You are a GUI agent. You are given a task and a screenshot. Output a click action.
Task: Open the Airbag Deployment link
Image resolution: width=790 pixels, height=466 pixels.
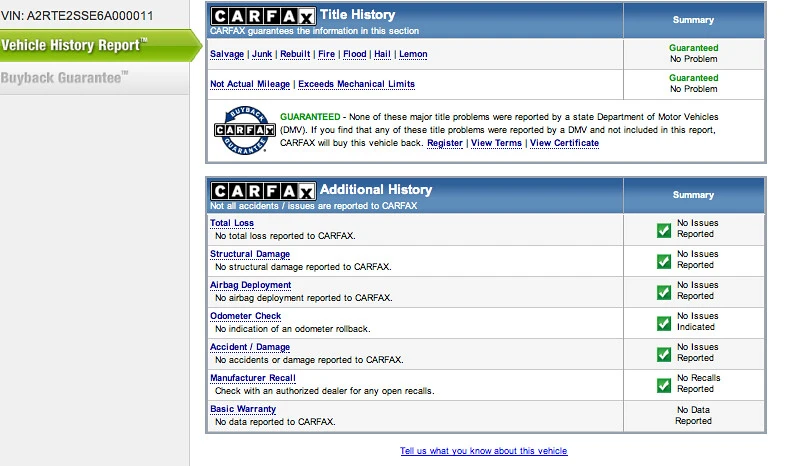(x=250, y=285)
